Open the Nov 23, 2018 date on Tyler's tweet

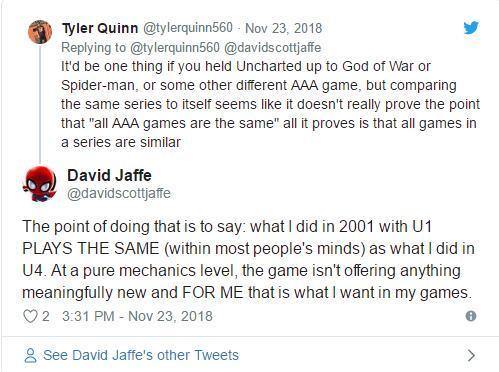(283, 28)
